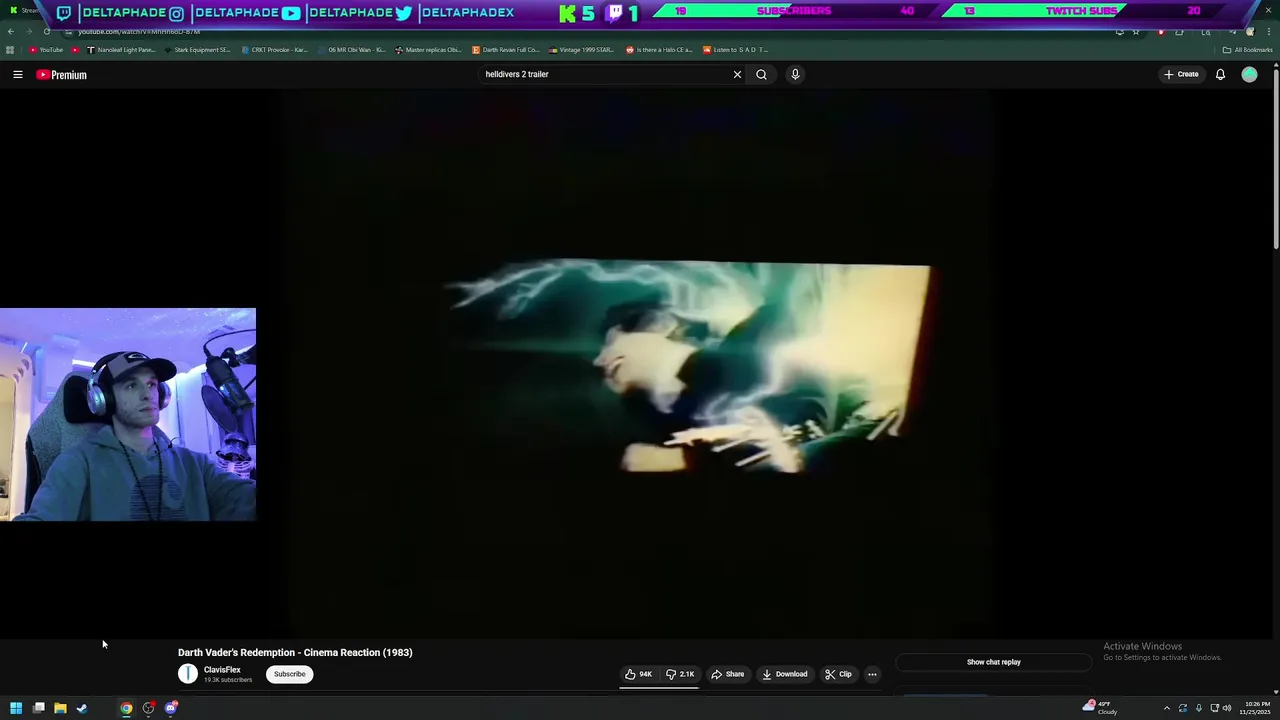Viewport: 1280px width, 720px height.
Task: Click the browser address bar URL
Action: pyautogui.click(x=139, y=32)
